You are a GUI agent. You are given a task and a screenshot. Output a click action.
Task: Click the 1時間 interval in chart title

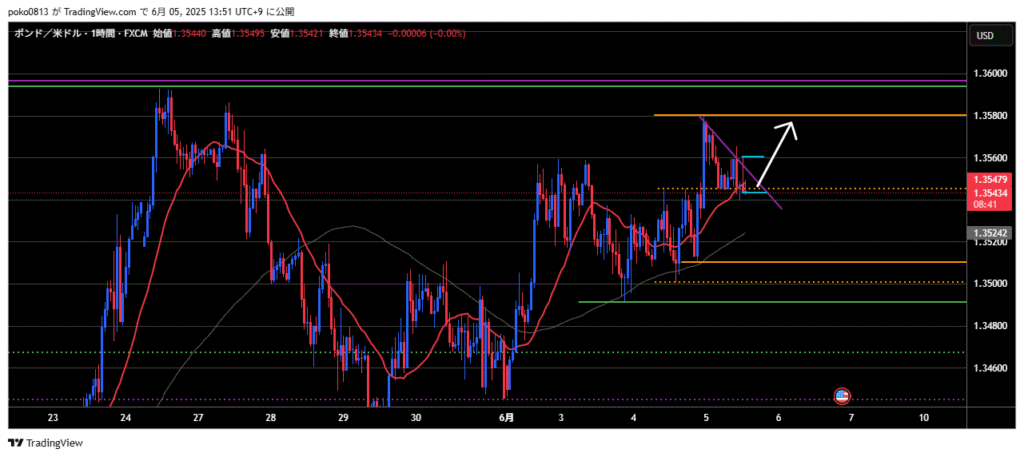(102, 33)
